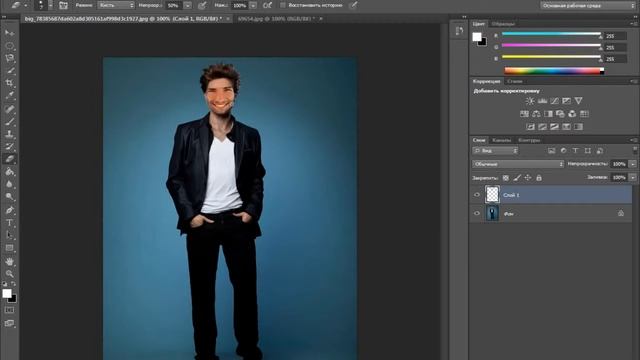
Task: Add a Color Balance adjustment
Action: [536, 114]
